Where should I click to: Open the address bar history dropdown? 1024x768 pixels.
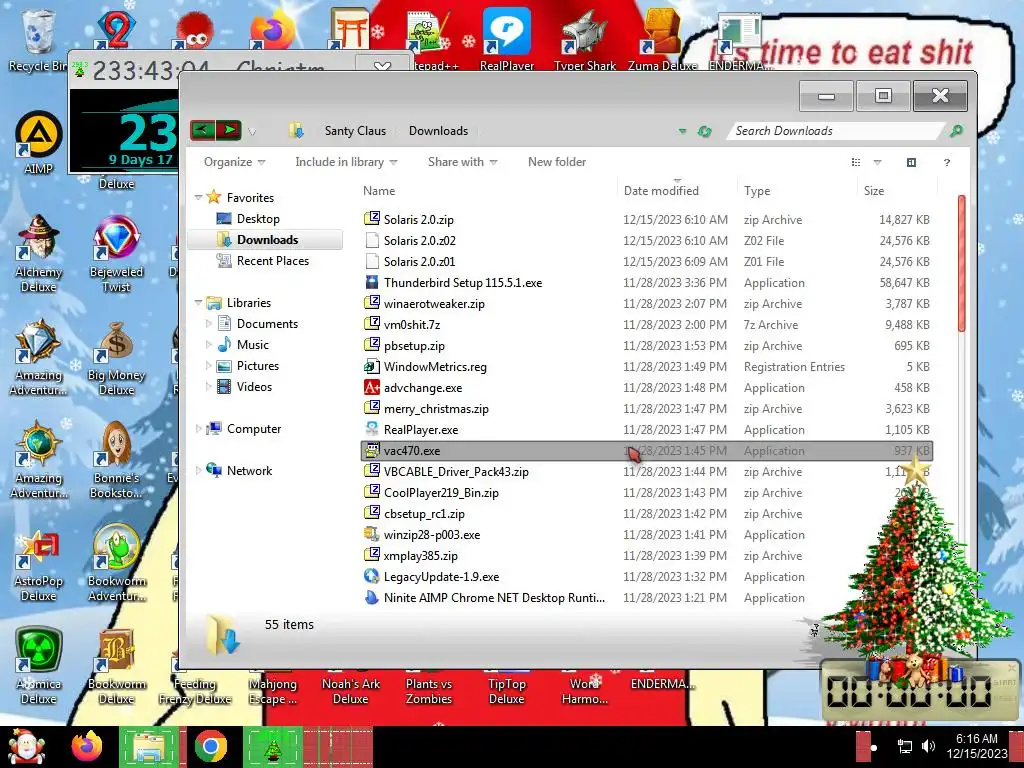682,131
